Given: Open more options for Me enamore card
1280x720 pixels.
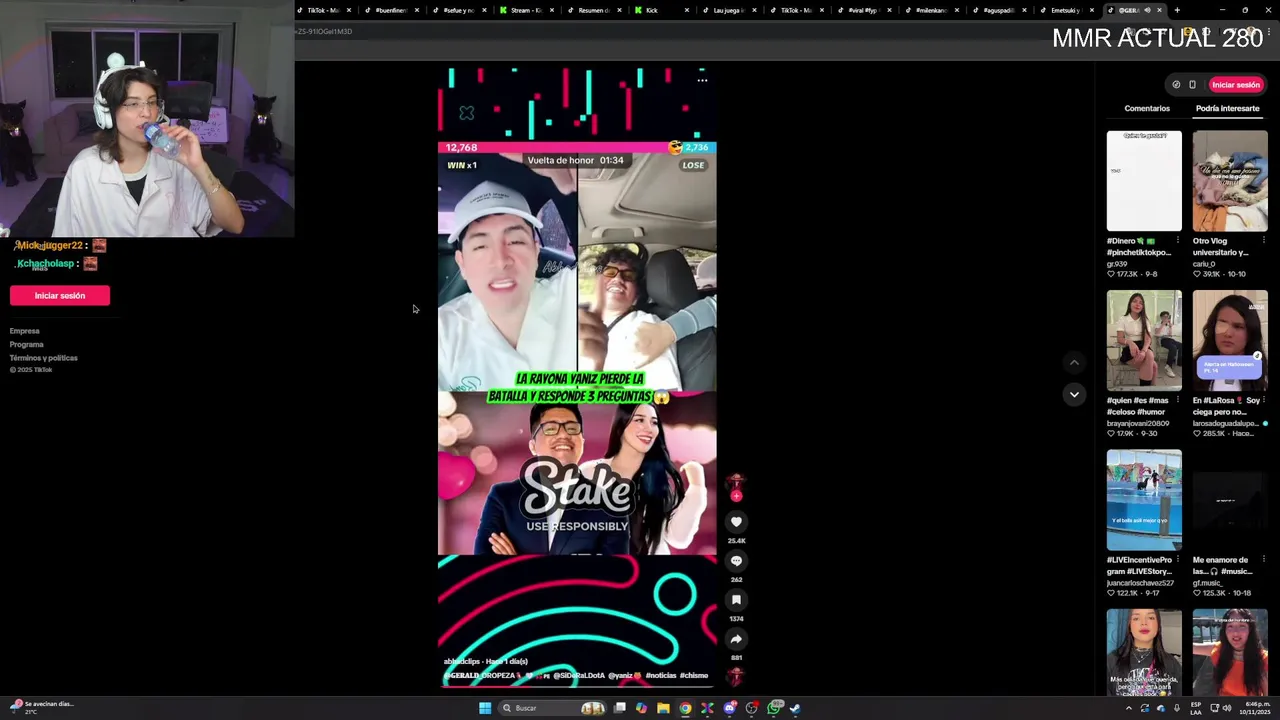Looking at the screenshot, I should 1263,560.
